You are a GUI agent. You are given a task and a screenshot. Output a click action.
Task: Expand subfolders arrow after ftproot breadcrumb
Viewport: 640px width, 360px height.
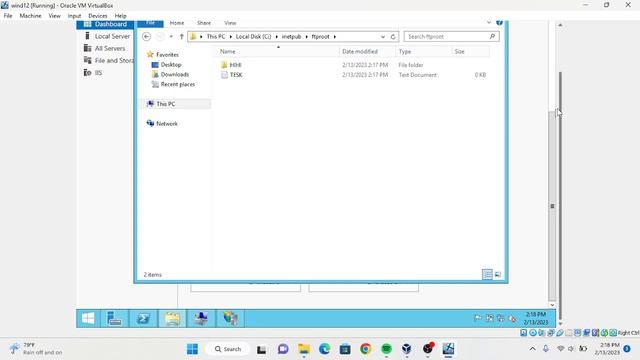335,37
